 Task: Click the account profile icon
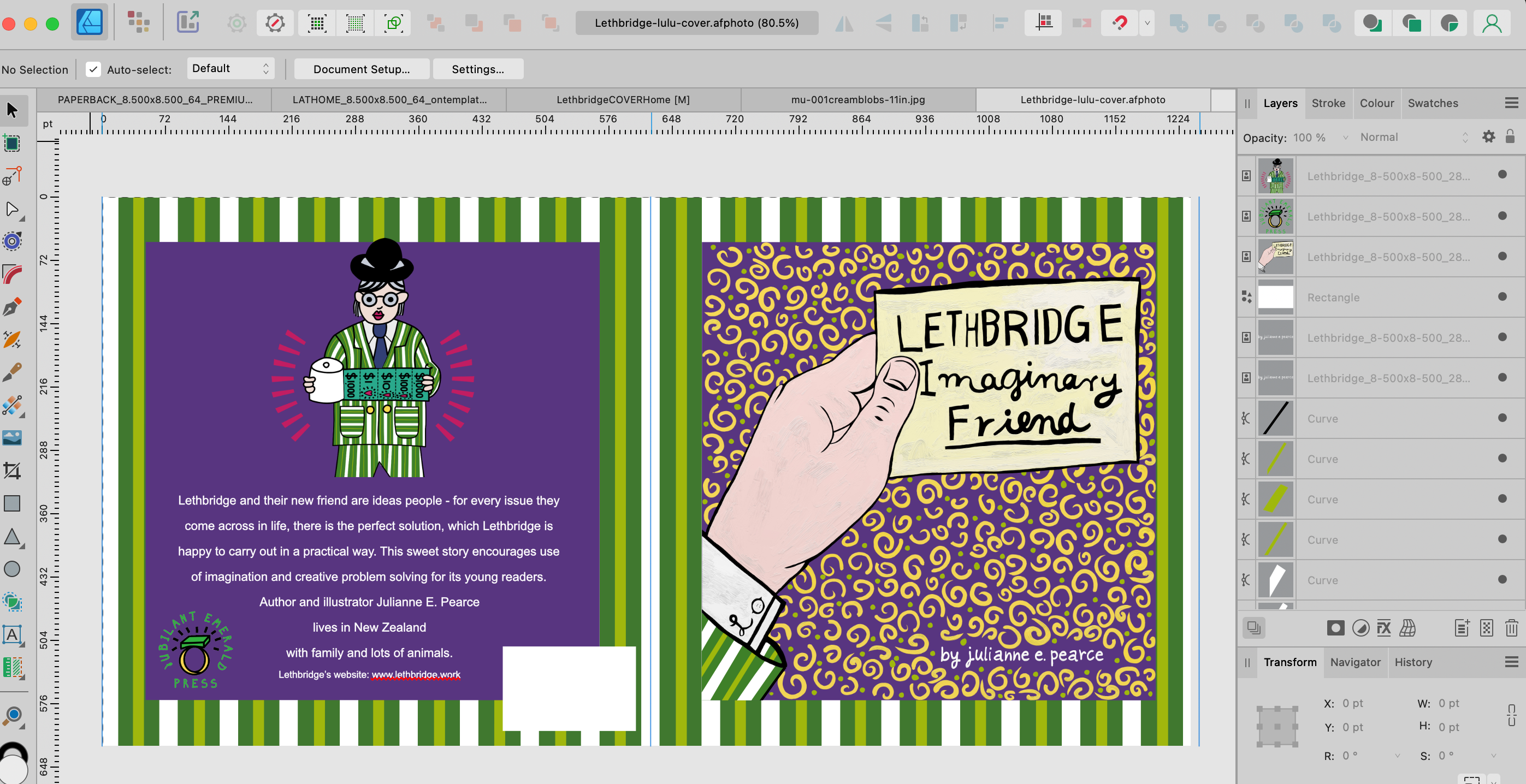coord(1492,23)
